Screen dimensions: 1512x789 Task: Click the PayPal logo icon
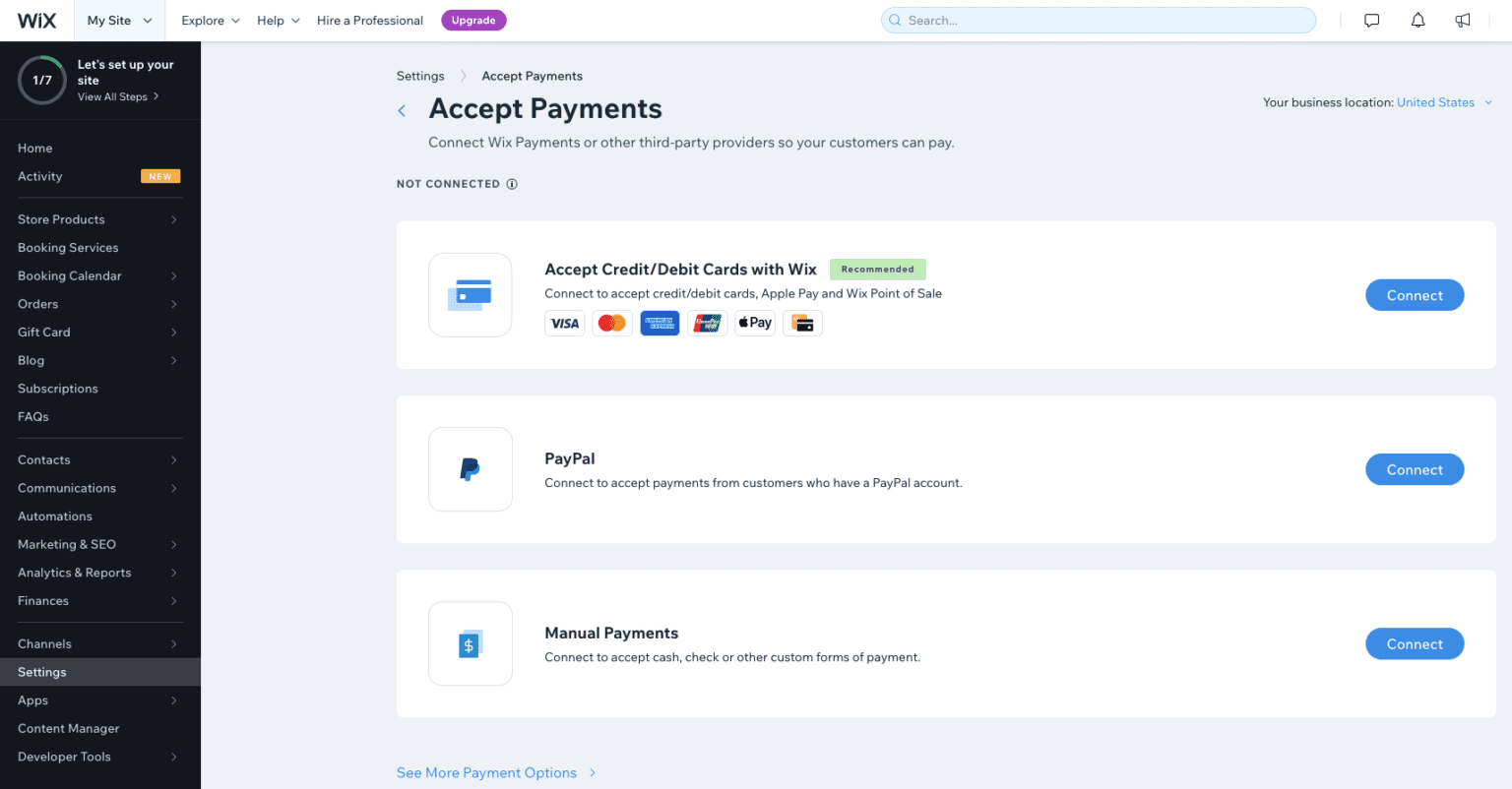(471, 469)
